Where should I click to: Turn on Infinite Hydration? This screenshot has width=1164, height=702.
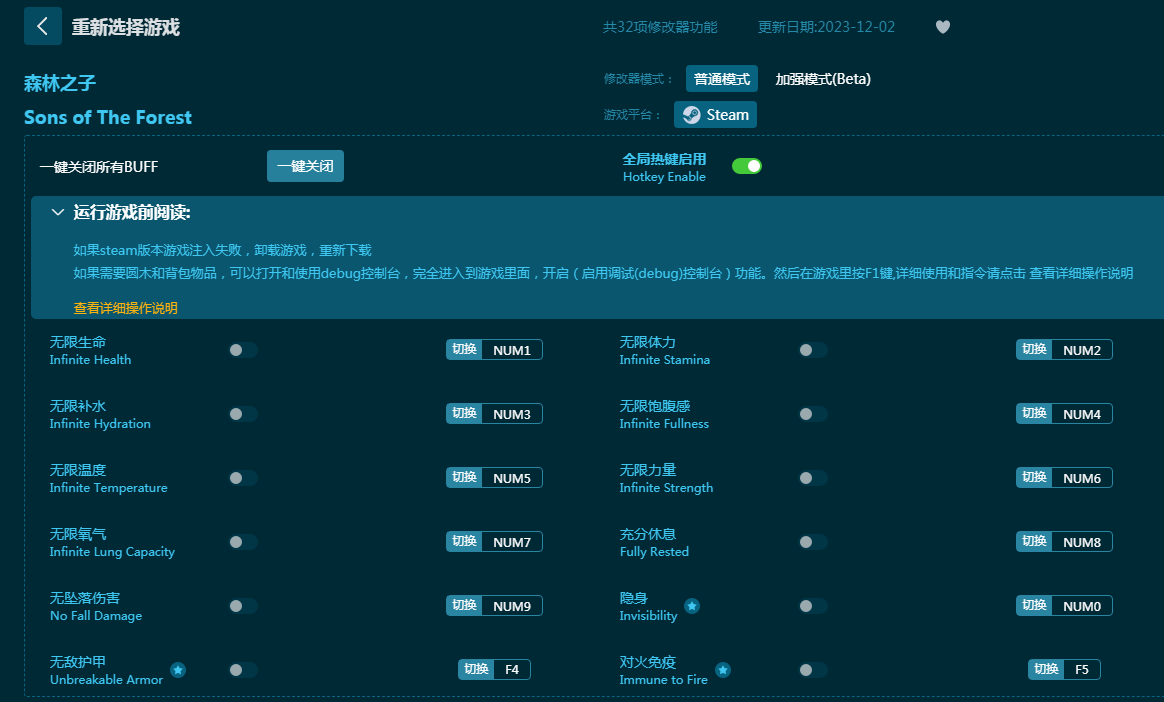(x=243, y=414)
